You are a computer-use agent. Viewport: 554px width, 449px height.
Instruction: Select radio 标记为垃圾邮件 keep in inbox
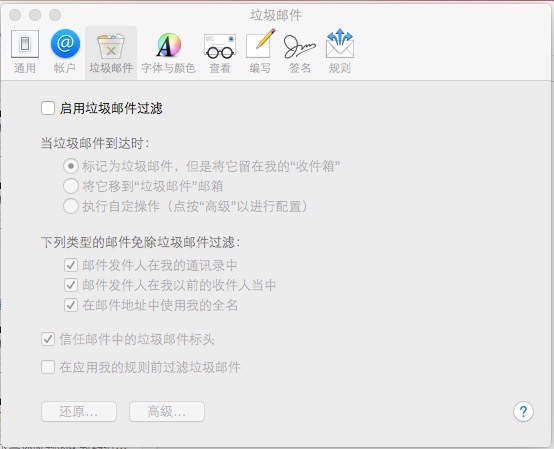pyautogui.click(x=71, y=166)
